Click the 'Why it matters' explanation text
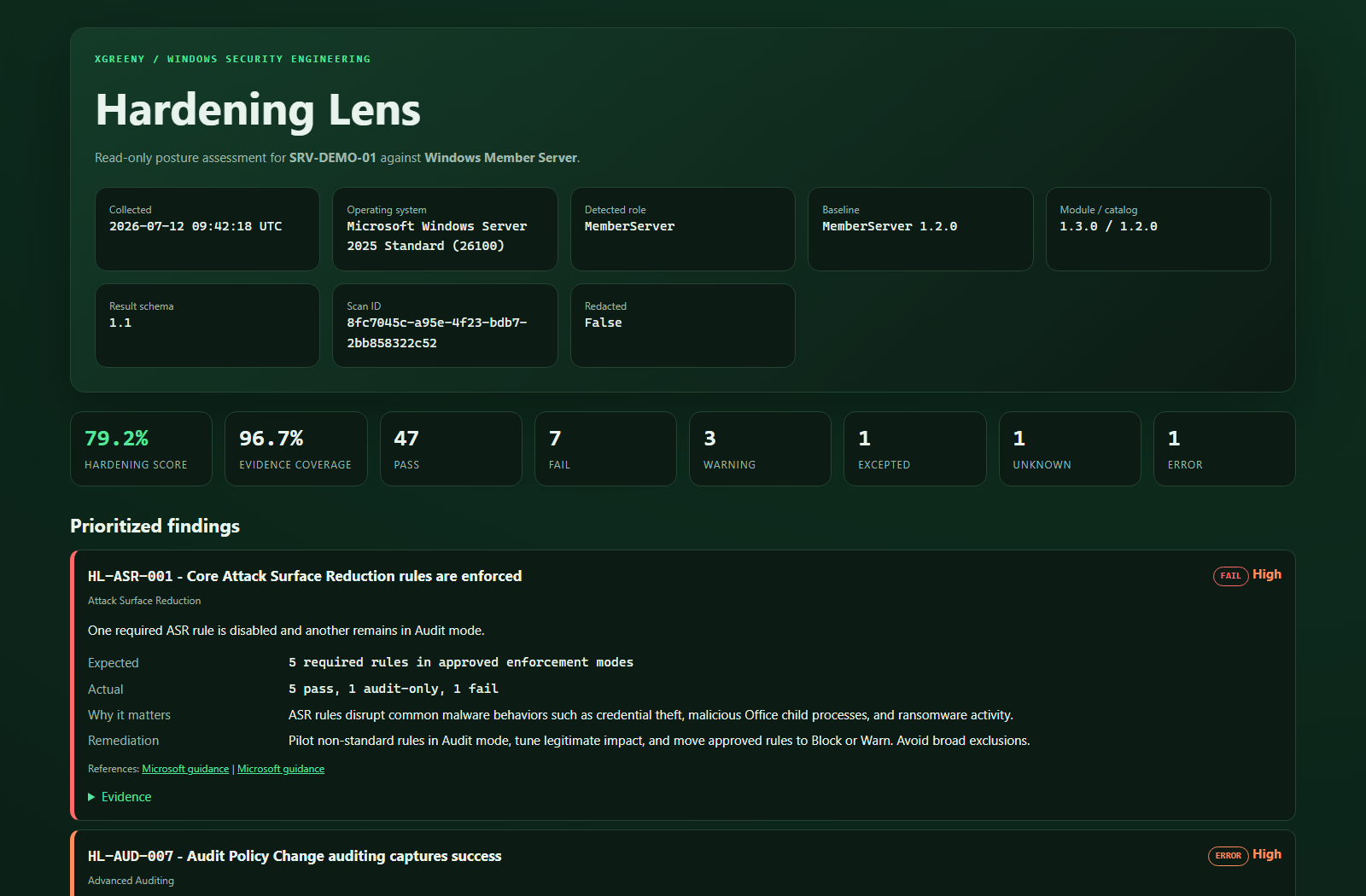 pyautogui.click(x=651, y=715)
